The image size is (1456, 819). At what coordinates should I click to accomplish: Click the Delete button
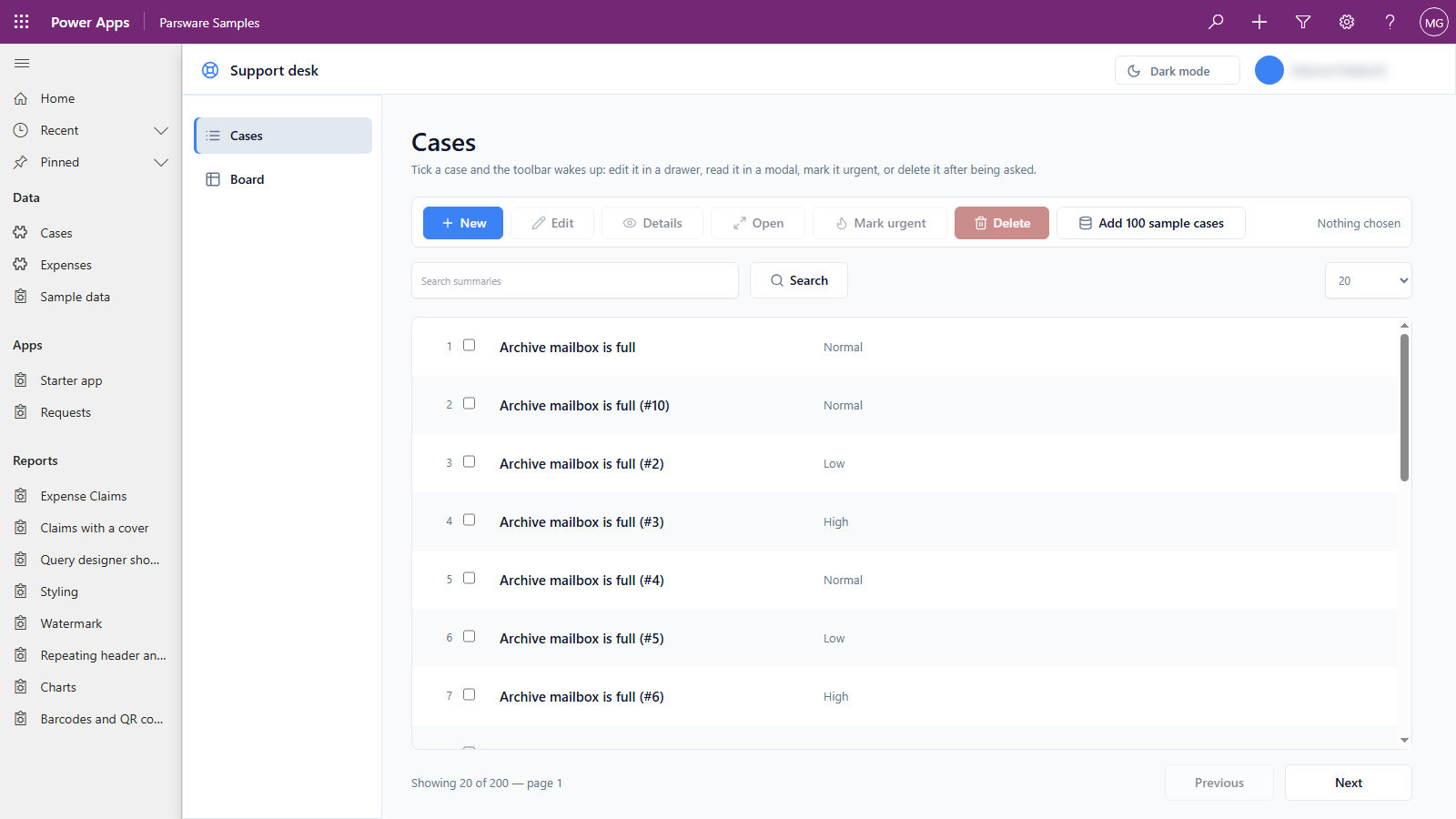coord(1002,223)
